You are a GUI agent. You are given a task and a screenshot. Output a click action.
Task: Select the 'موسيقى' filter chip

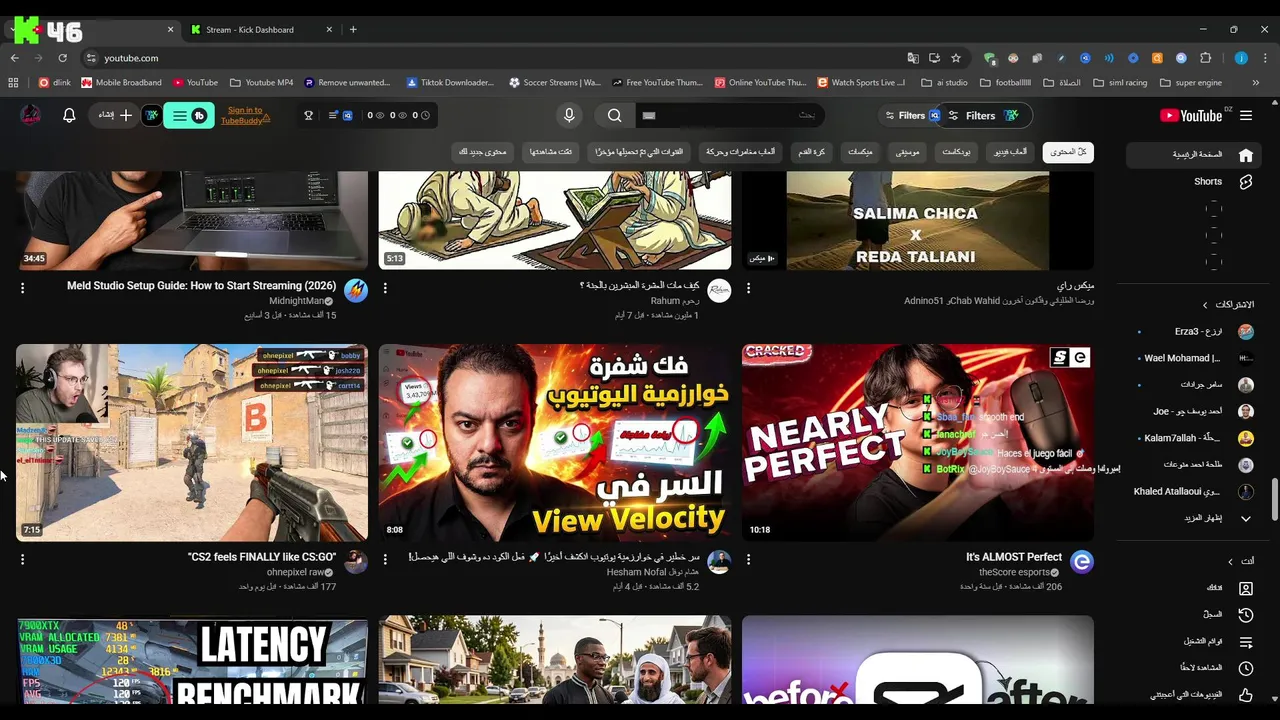tap(907, 152)
